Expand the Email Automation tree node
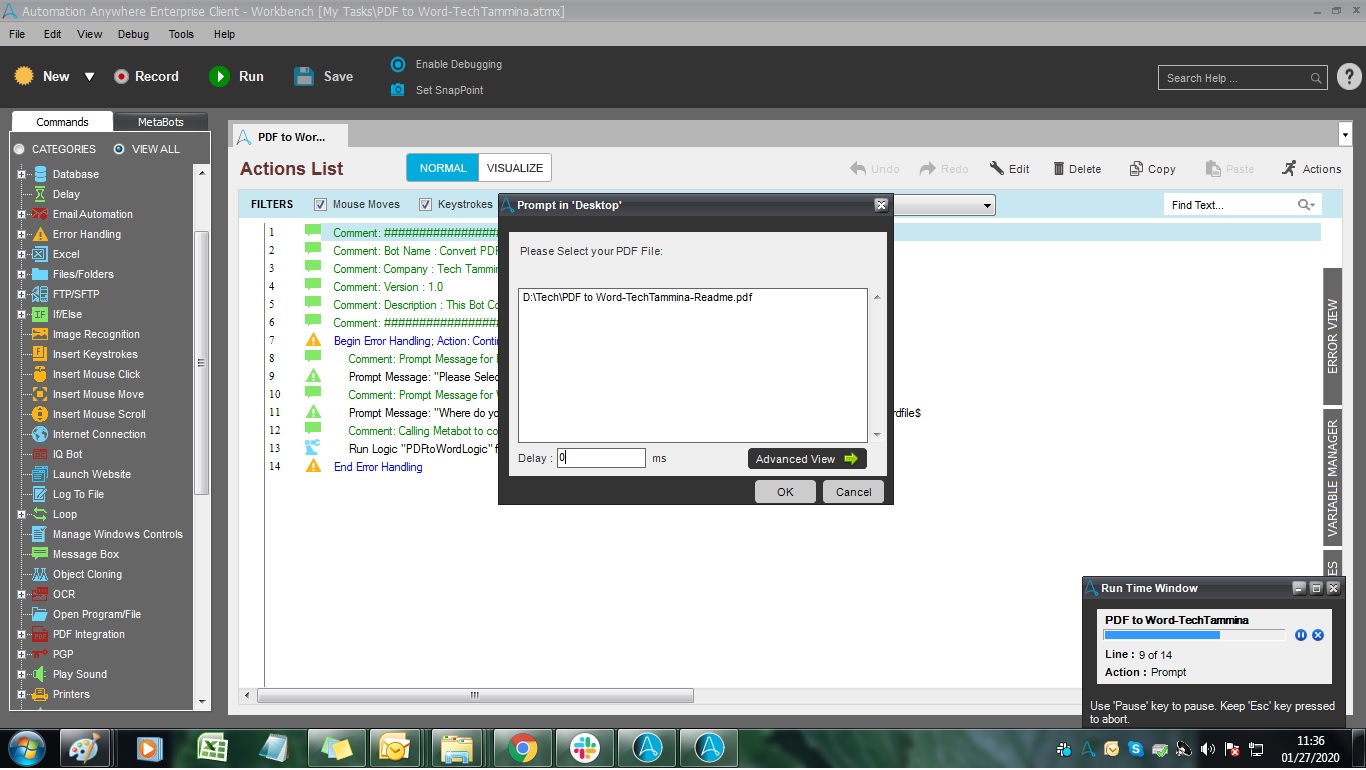 [21, 214]
